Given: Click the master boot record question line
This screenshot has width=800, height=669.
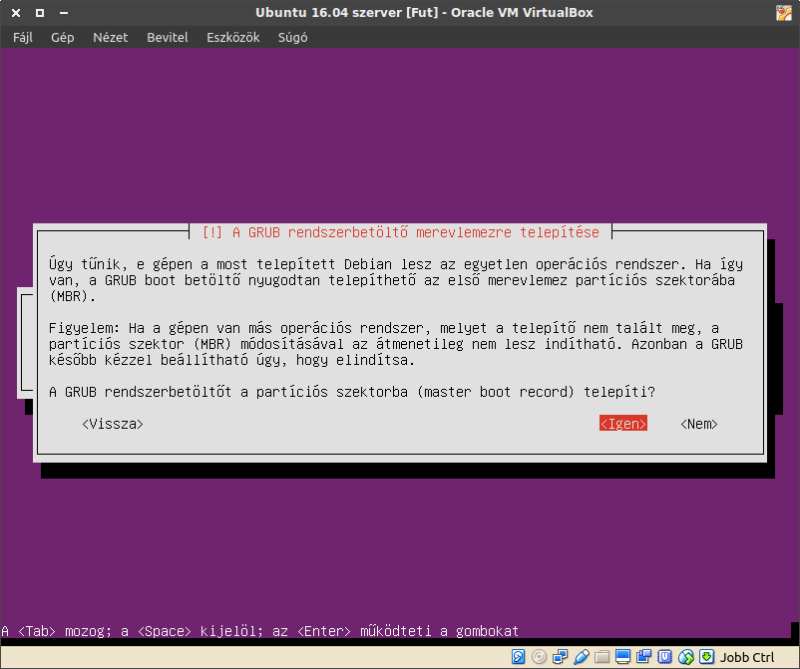Looking at the screenshot, I should (x=352, y=391).
